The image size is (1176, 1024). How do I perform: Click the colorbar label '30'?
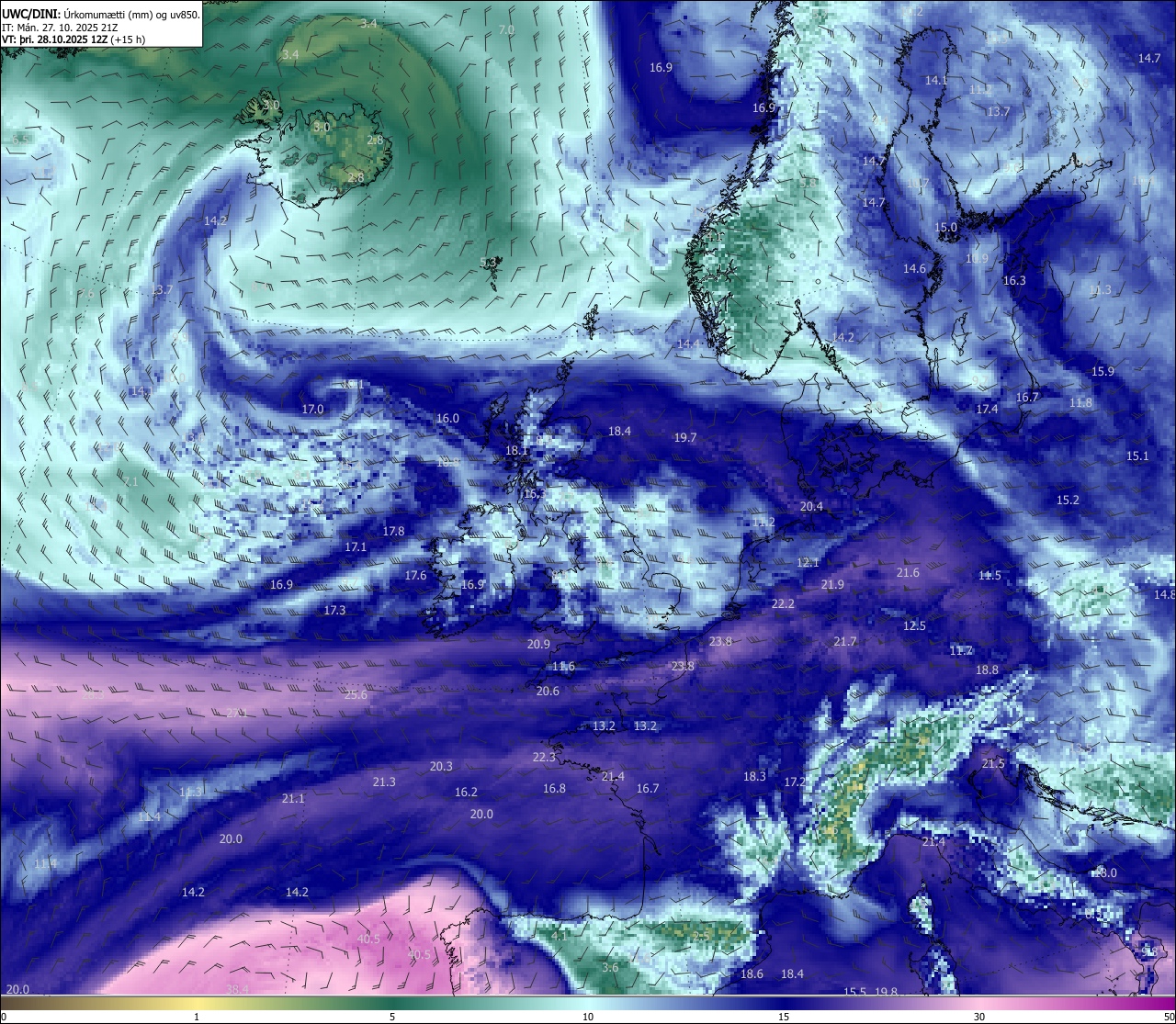click(979, 1017)
